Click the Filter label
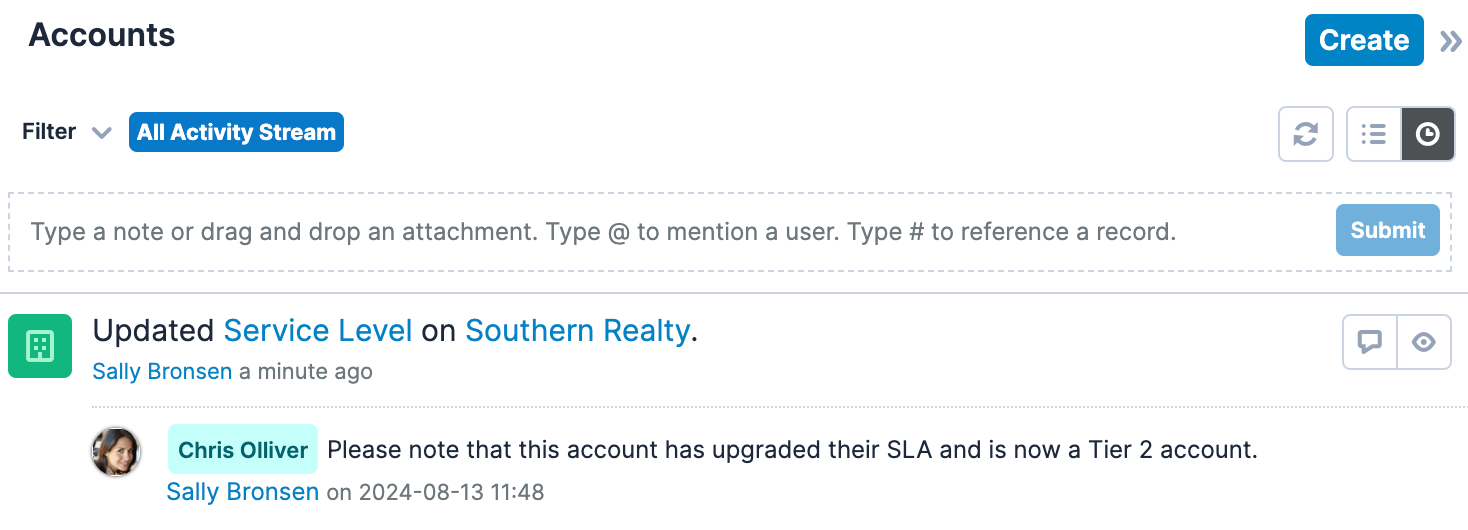Viewport: 1468px width, 530px height. pos(49,132)
